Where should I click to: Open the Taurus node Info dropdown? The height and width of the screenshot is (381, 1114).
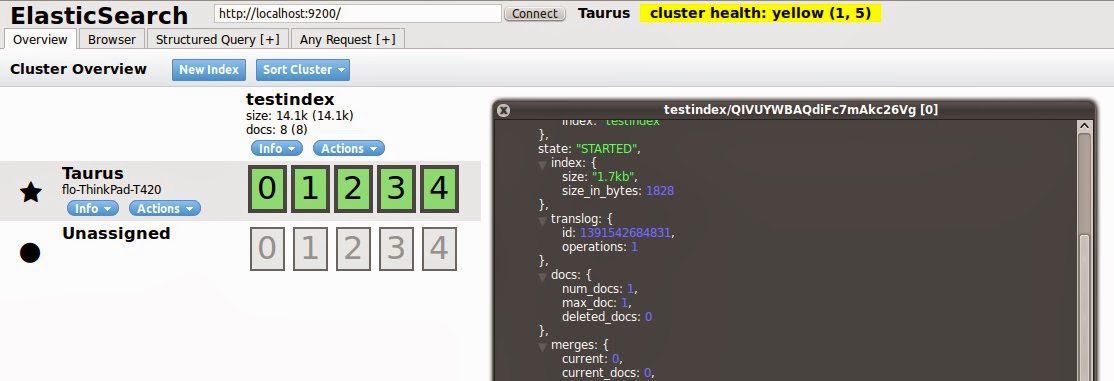[93, 208]
